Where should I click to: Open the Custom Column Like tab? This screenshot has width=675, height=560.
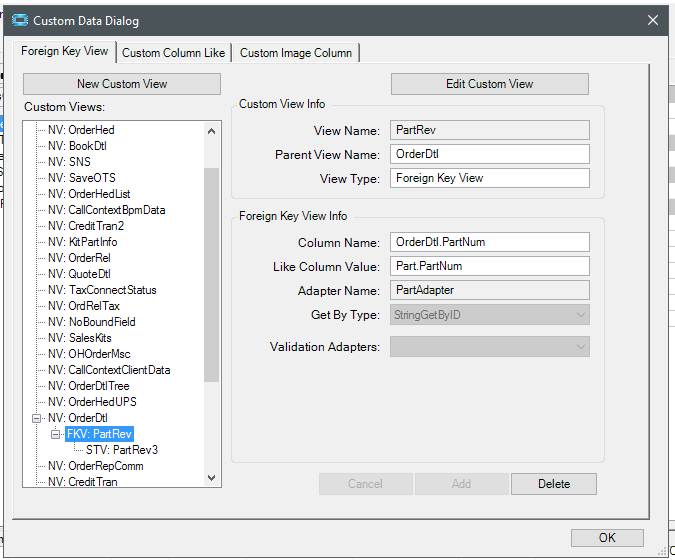pyautogui.click(x=173, y=53)
